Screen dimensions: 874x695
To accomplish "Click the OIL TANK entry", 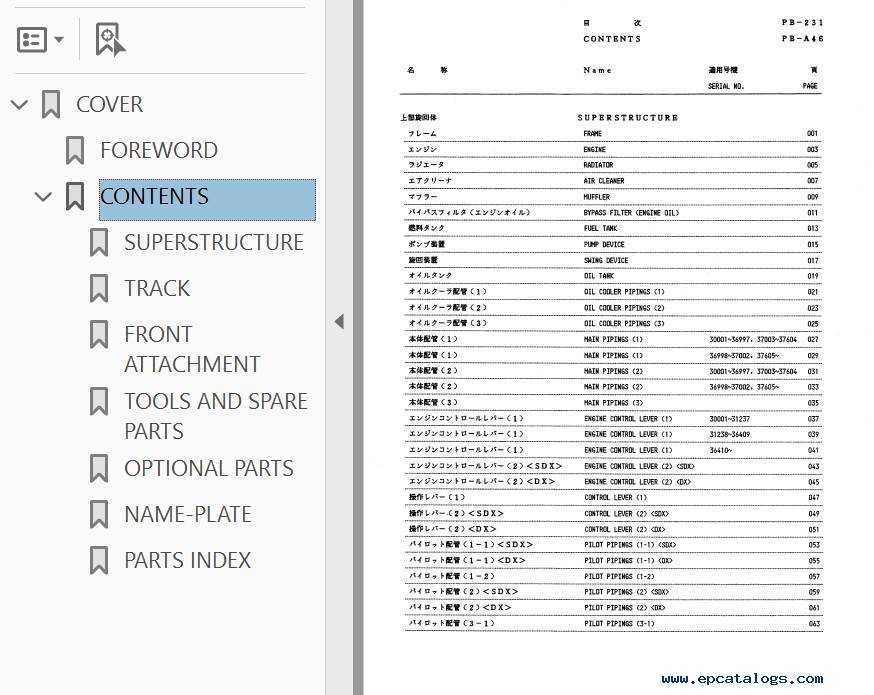I will click(x=599, y=276).
